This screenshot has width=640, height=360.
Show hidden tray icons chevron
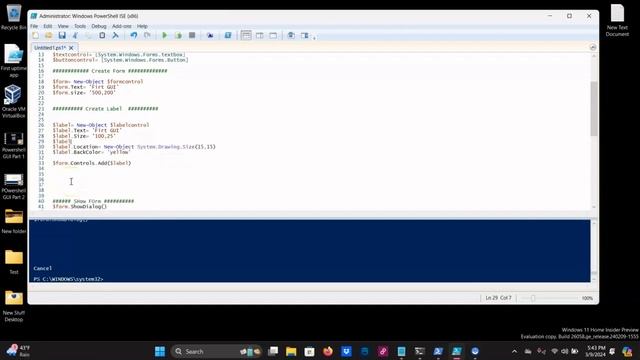click(x=514, y=351)
